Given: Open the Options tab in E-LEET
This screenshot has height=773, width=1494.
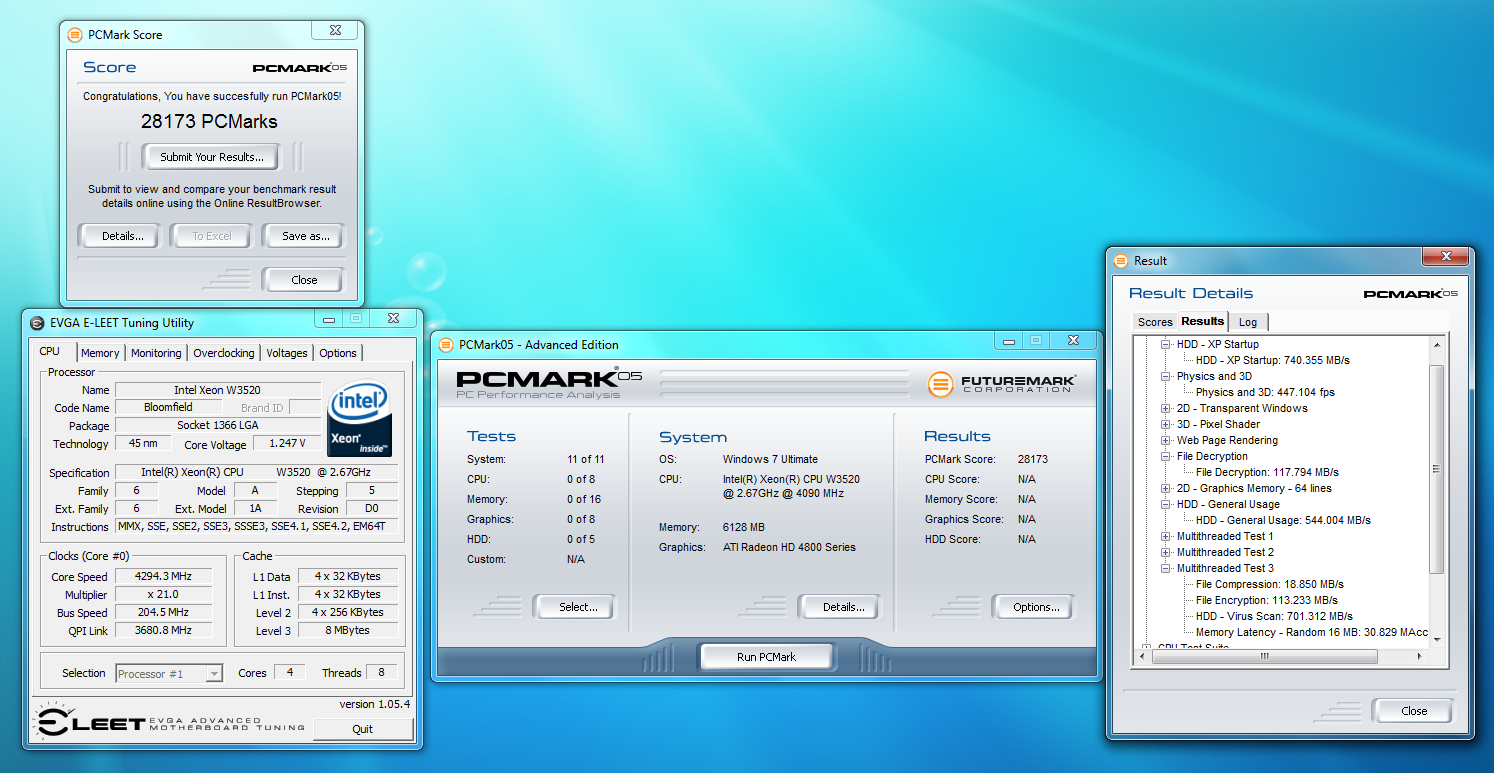Looking at the screenshot, I should 338,353.
